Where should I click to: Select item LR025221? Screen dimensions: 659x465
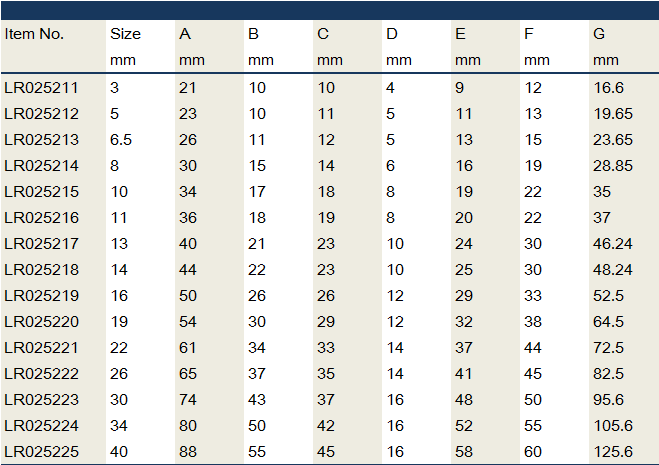tap(41, 348)
